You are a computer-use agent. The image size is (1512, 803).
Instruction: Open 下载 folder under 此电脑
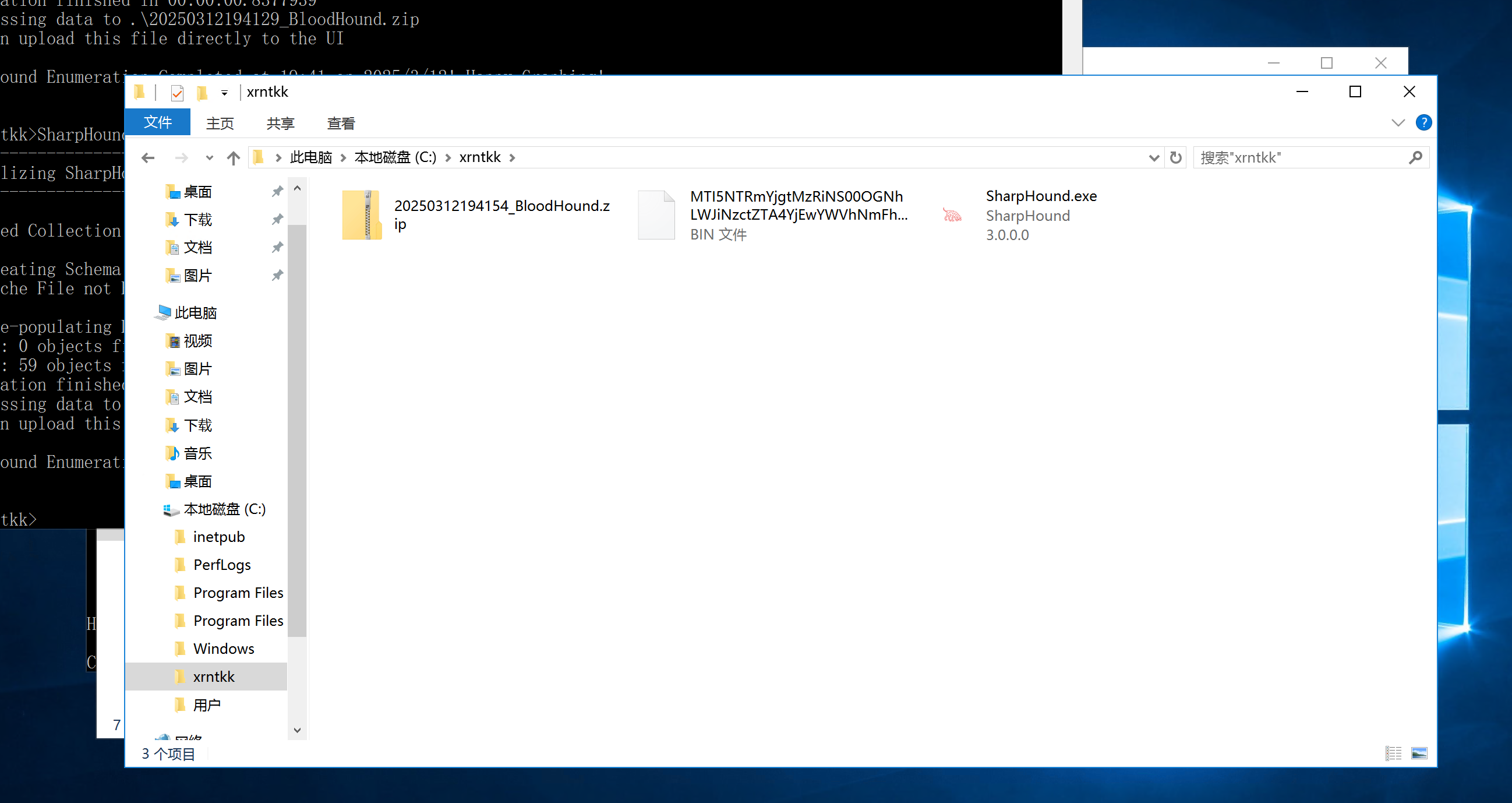pos(198,425)
